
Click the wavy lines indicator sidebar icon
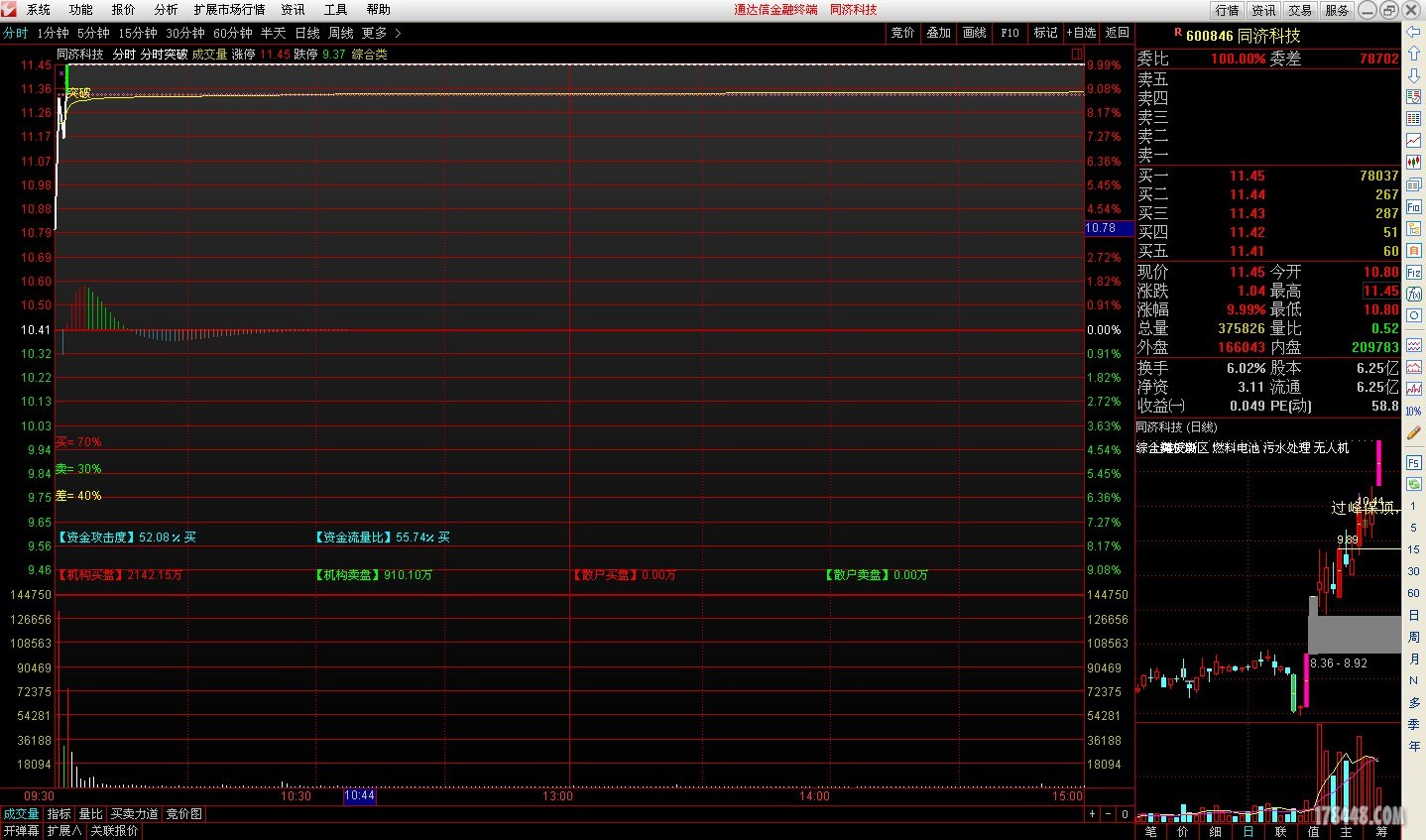(x=1414, y=345)
